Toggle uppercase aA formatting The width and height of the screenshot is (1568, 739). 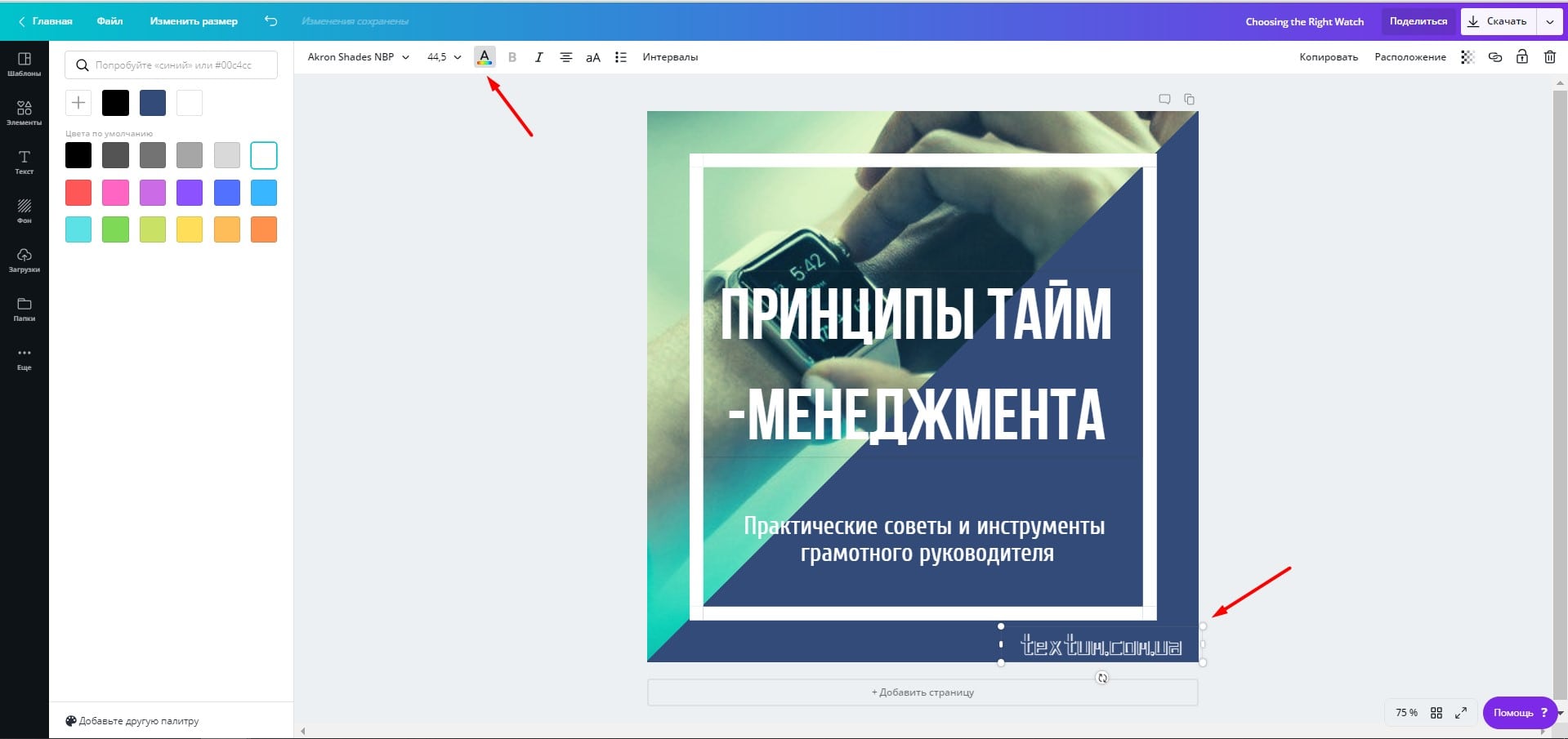(x=593, y=57)
